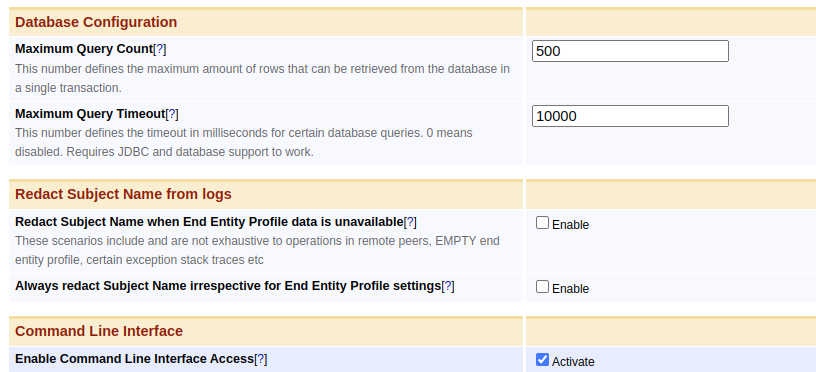Click the Maximum Query Timeout label
Viewport: 816px width, 372px height.
pyautogui.click(x=90, y=114)
